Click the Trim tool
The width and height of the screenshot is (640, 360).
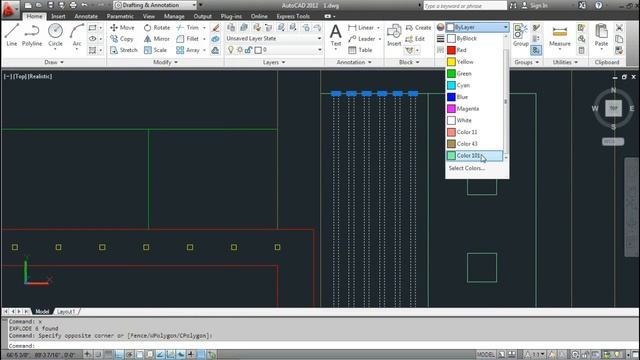(x=188, y=27)
